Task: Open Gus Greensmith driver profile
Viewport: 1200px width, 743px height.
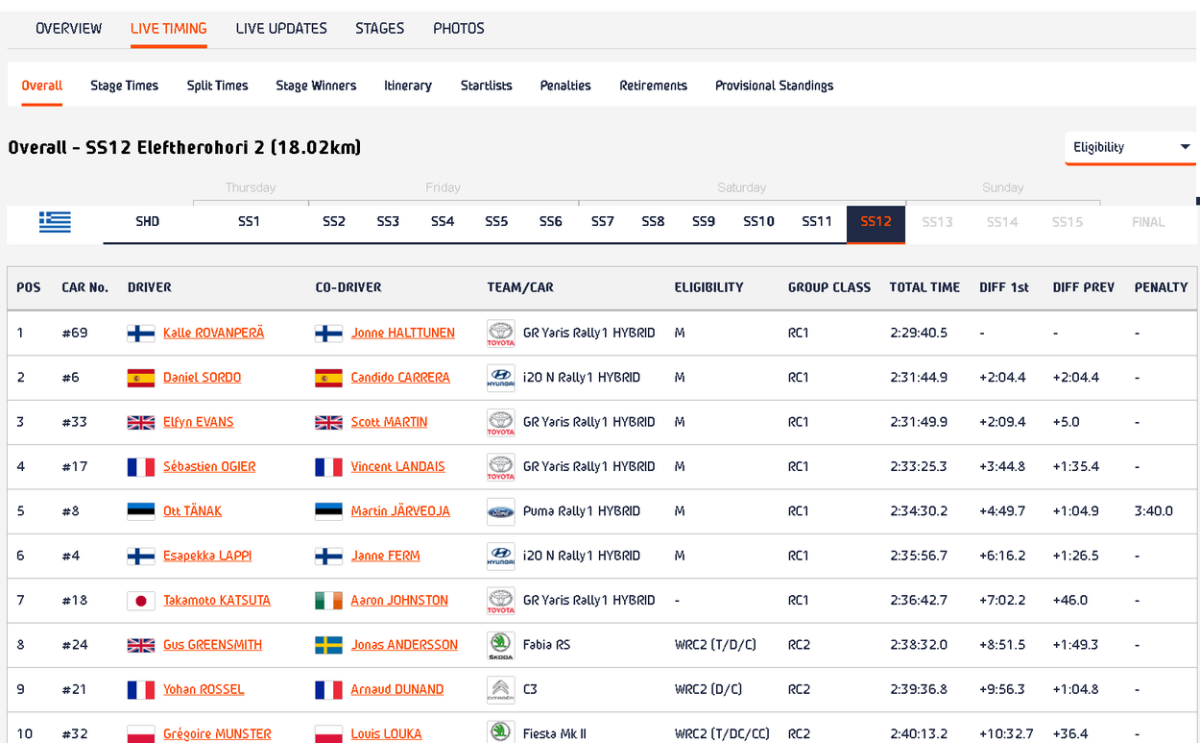Action: [212, 645]
